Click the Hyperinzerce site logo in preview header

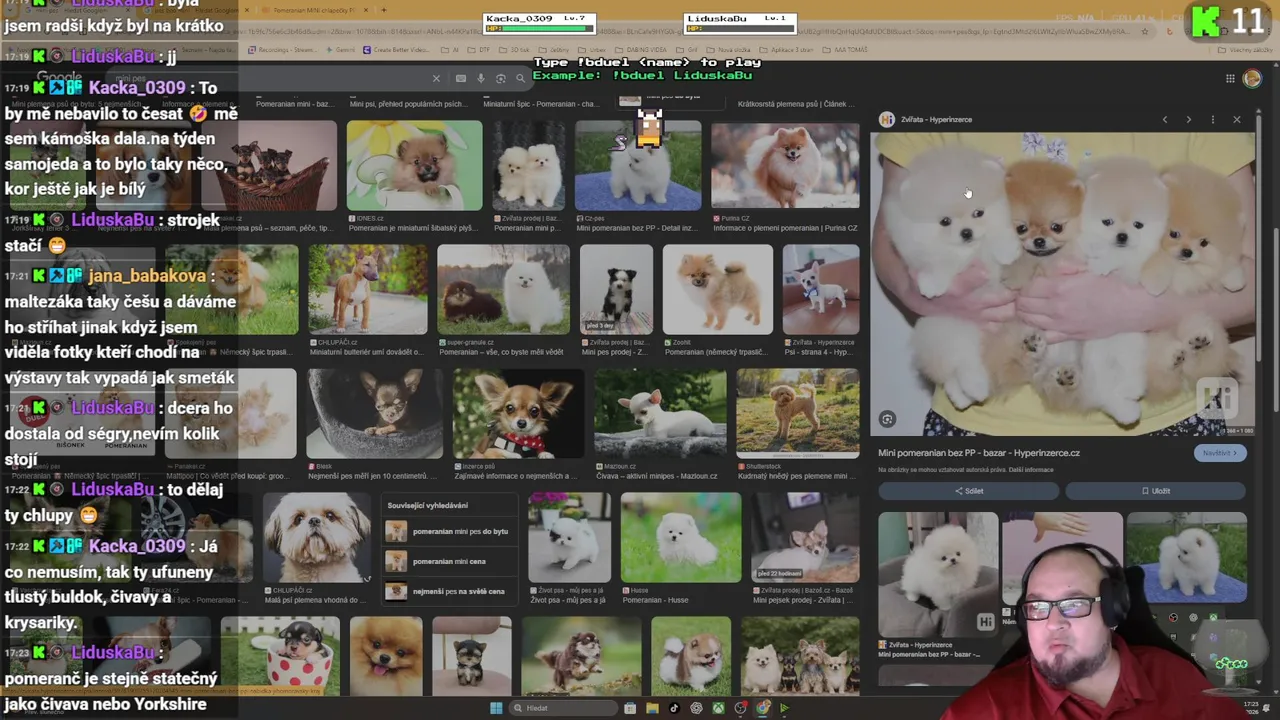tap(886, 119)
